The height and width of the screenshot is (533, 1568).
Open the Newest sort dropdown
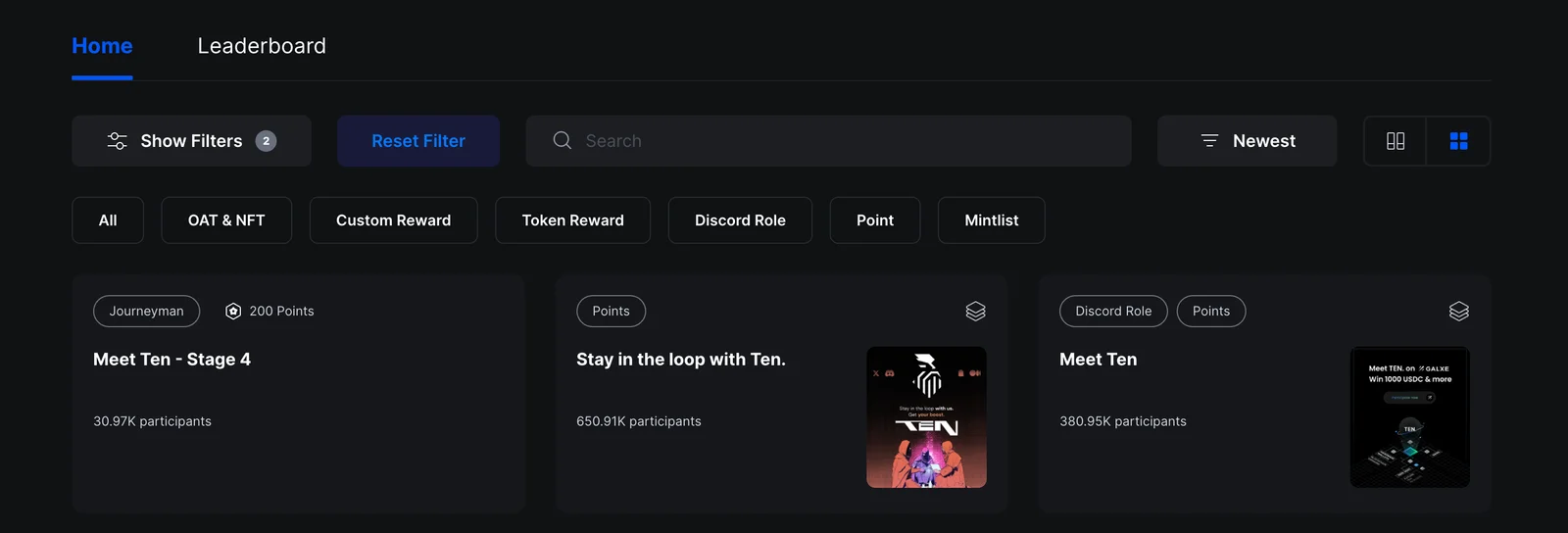[1247, 141]
